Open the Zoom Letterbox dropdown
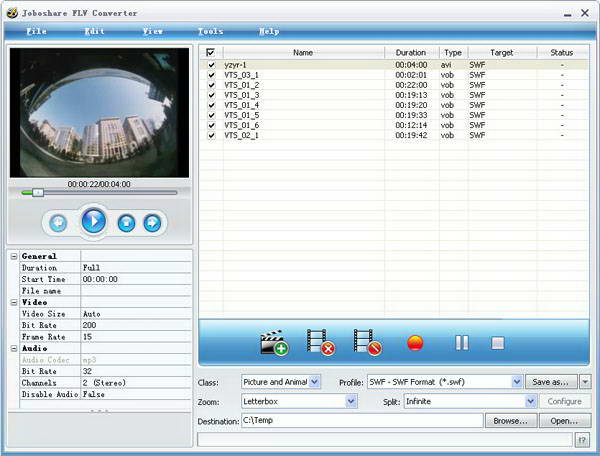 point(351,401)
